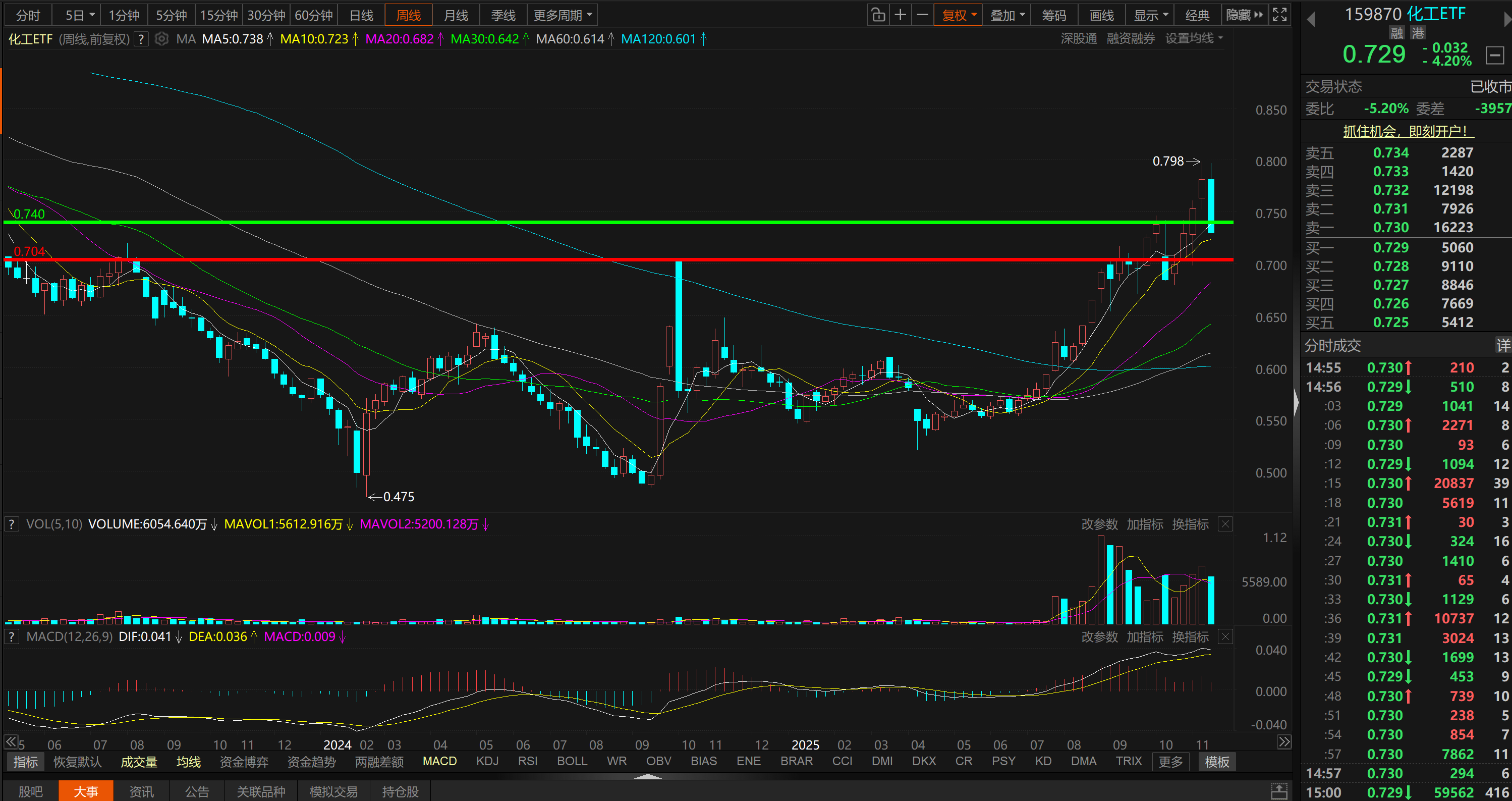Switch to the 日线 period tab

[x=361, y=15]
